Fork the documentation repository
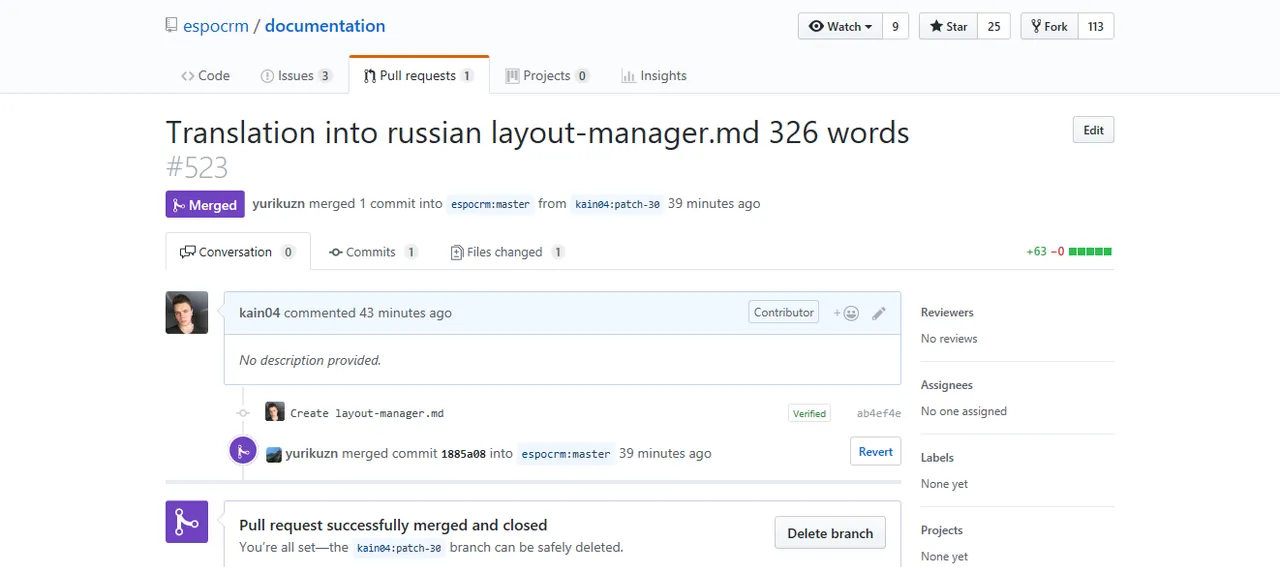1280x567 pixels. [1048, 26]
